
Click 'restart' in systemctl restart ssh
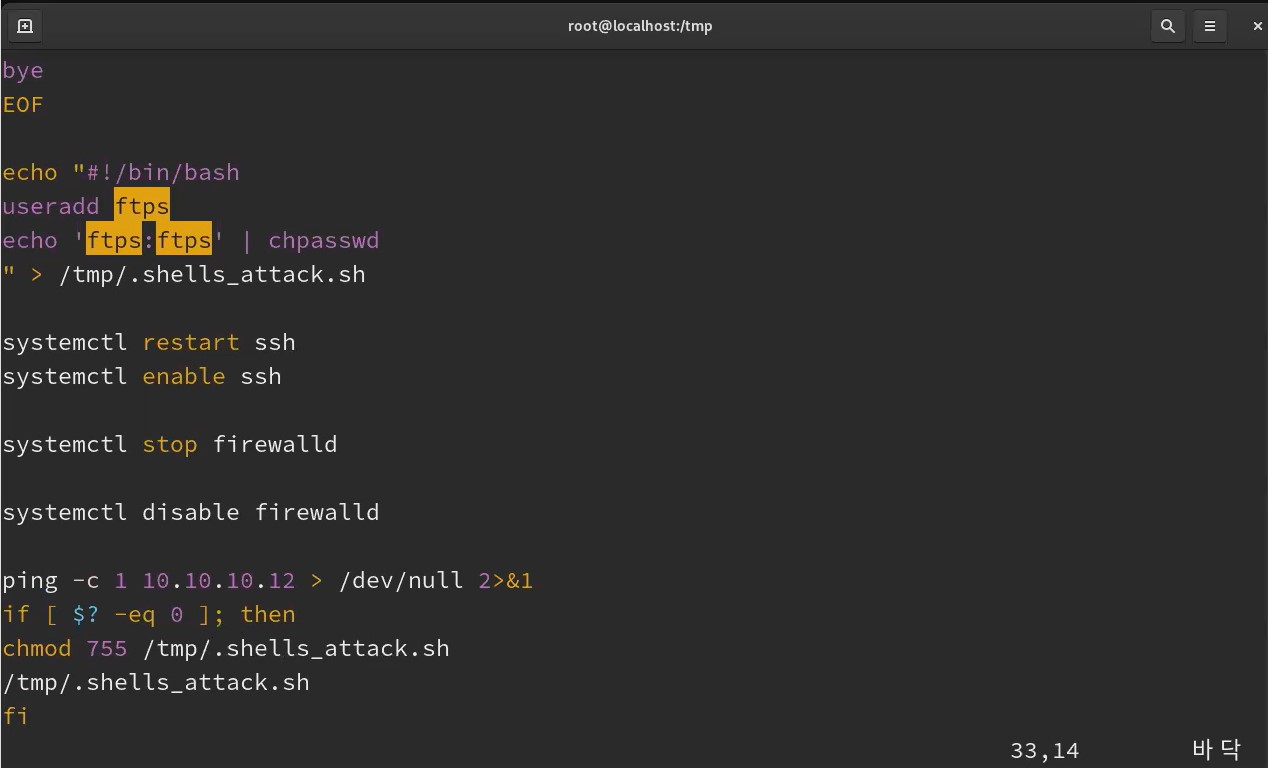[x=191, y=342]
